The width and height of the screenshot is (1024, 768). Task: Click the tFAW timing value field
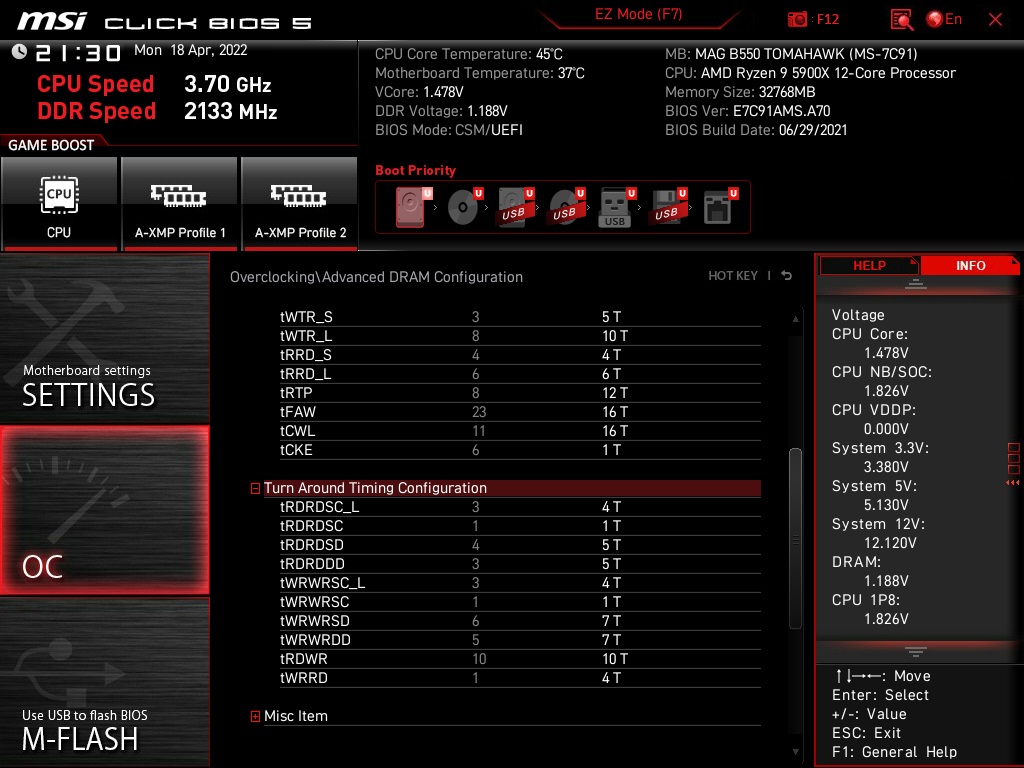coord(478,412)
